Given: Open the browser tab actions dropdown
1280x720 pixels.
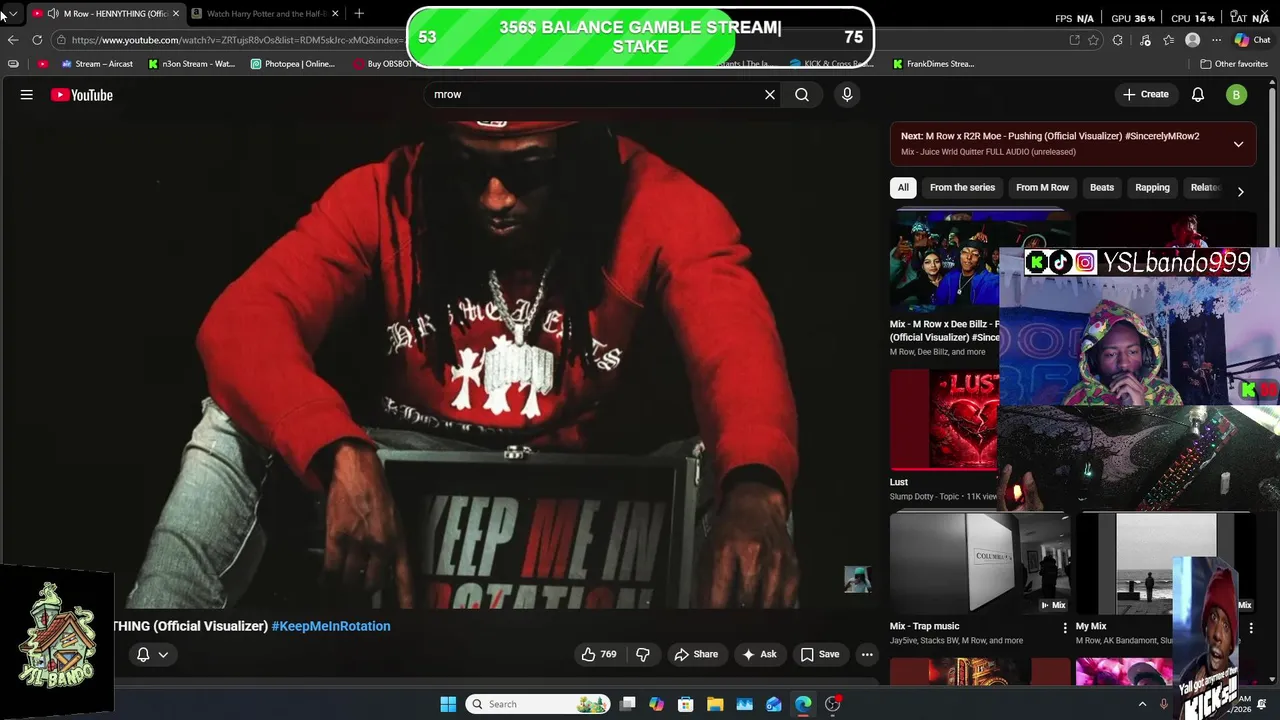Looking at the screenshot, I should tap(12, 13).
